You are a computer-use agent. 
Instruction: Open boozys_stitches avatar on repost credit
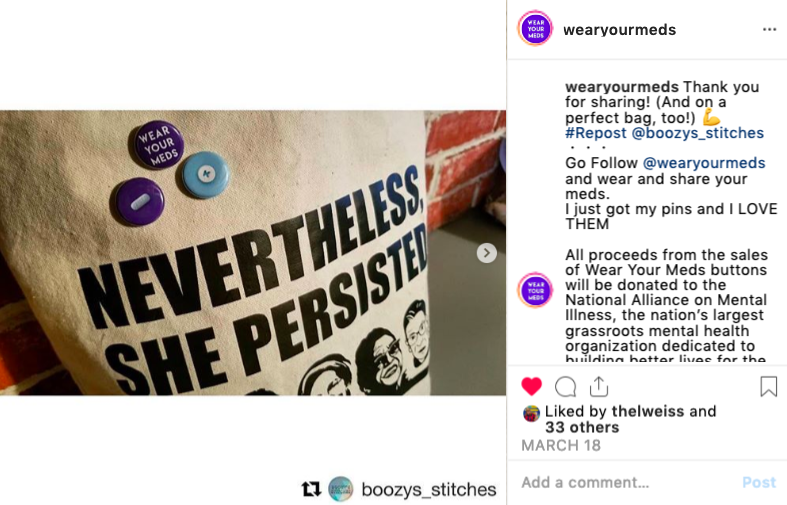pos(340,489)
